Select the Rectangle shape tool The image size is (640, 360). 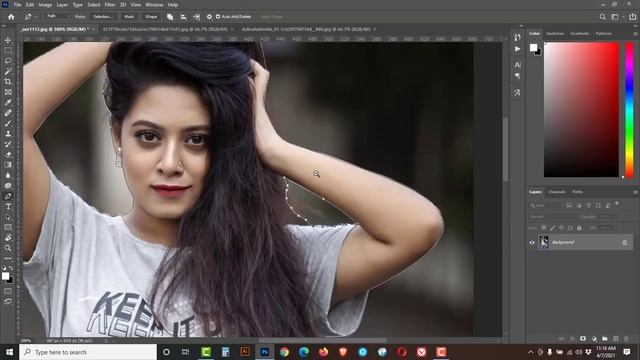[8, 227]
